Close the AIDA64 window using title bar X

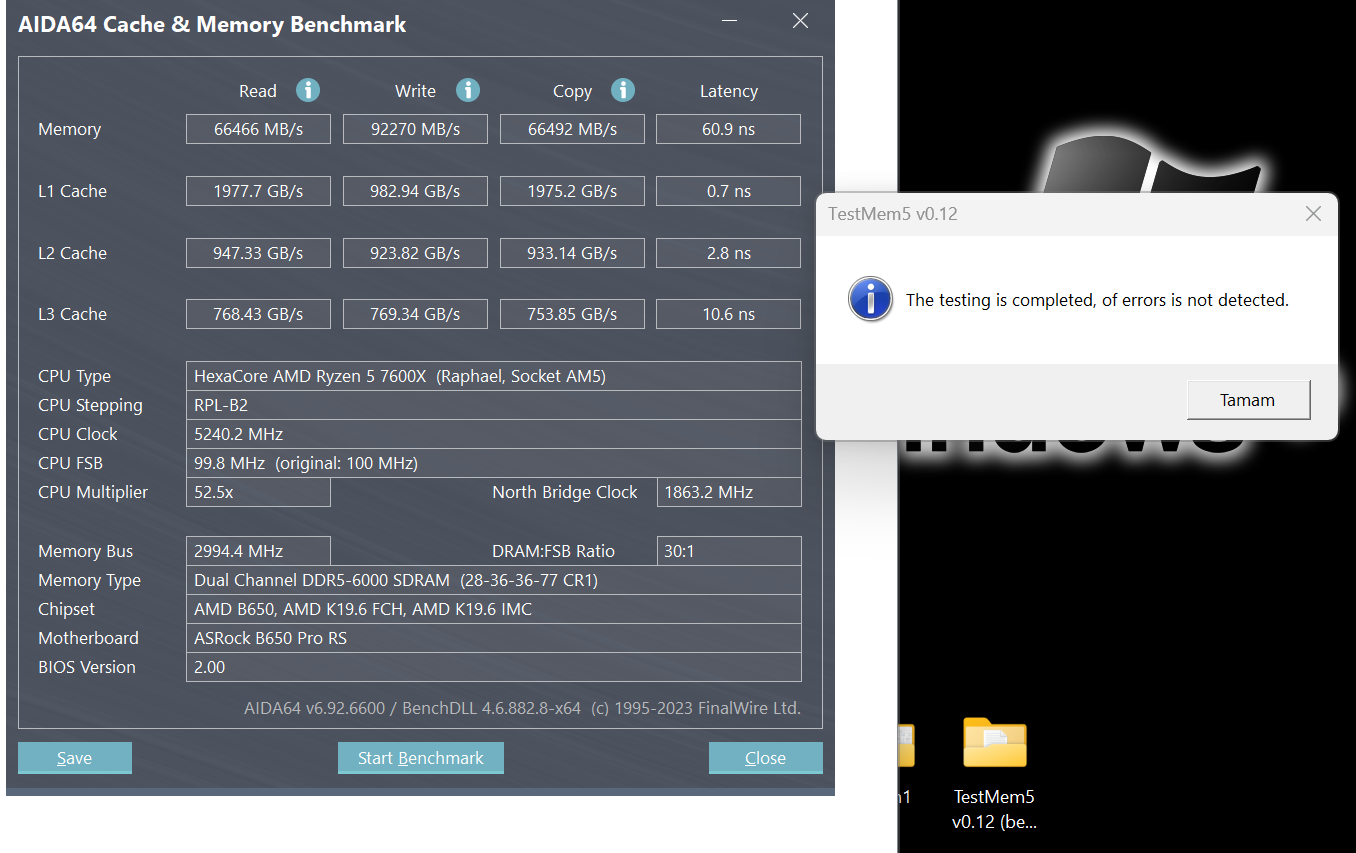tap(800, 20)
